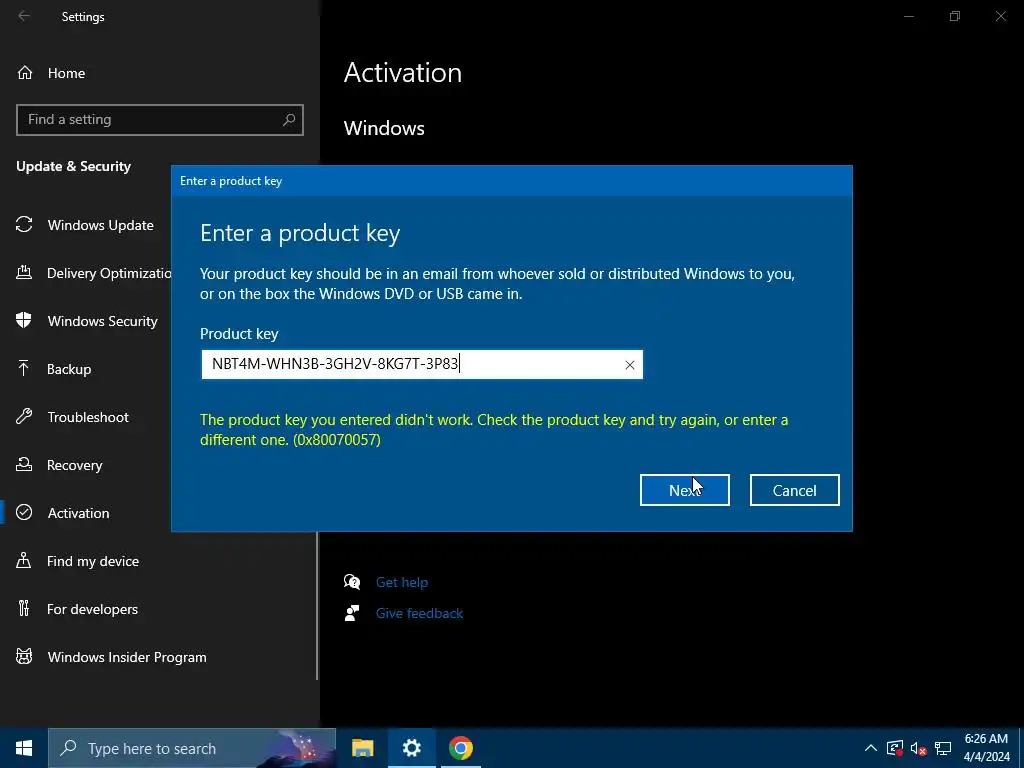Click the Home icon in sidebar

(25, 72)
